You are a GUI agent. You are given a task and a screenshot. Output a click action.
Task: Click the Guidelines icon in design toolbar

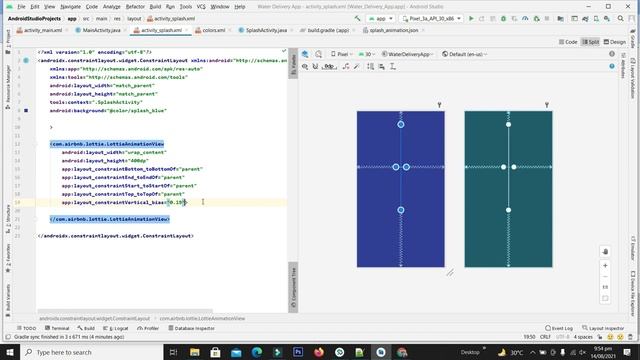[392, 66]
